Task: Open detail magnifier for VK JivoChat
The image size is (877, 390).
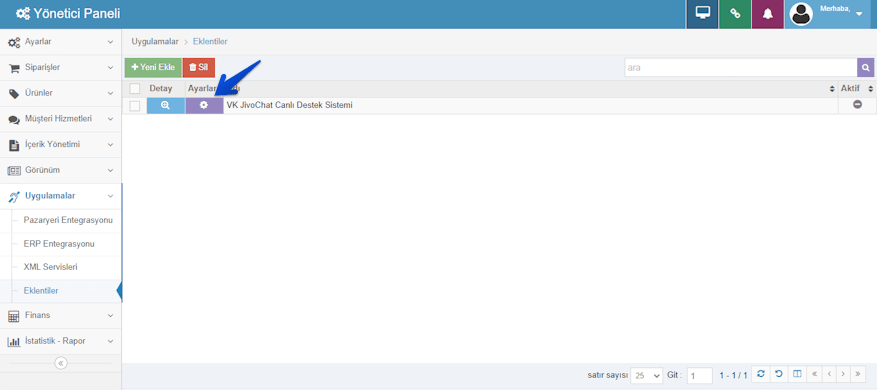Action: (166, 105)
